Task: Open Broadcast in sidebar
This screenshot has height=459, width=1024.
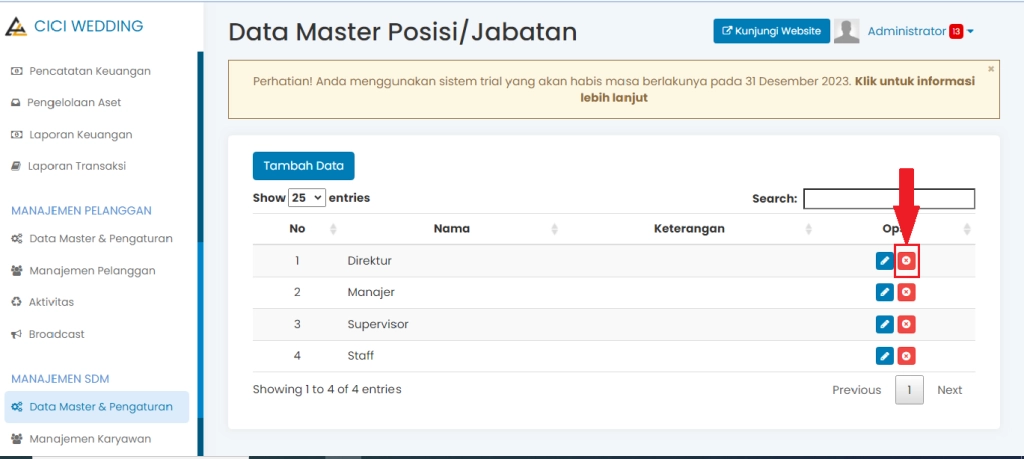Action: pyautogui.click(x=48, y=334)
